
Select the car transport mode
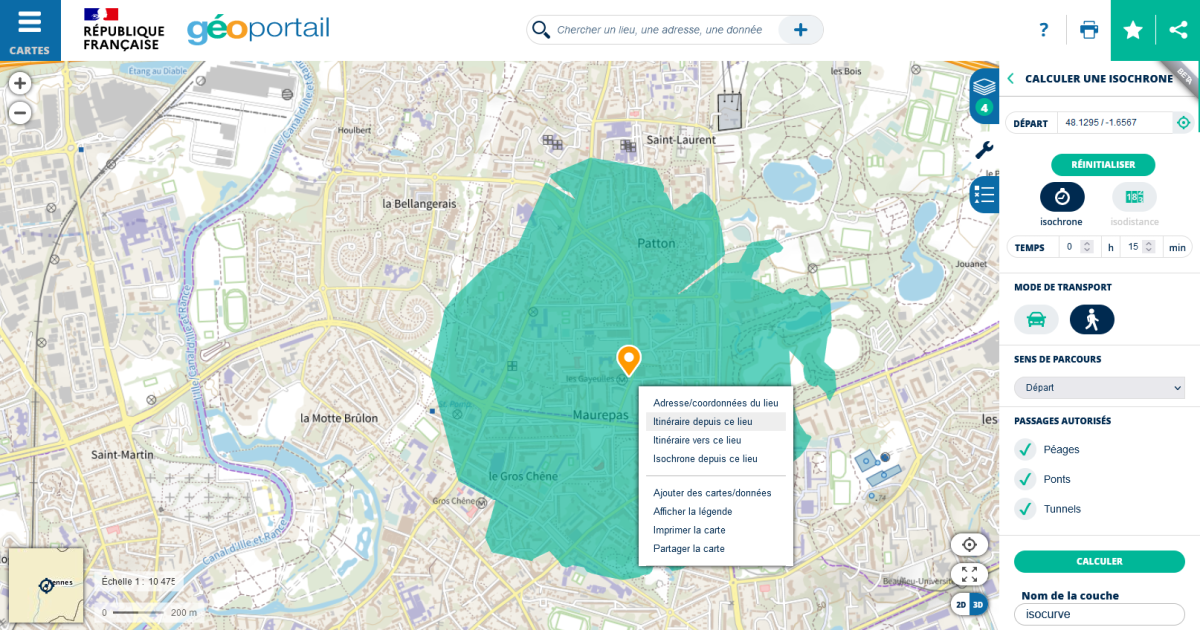1036,319
